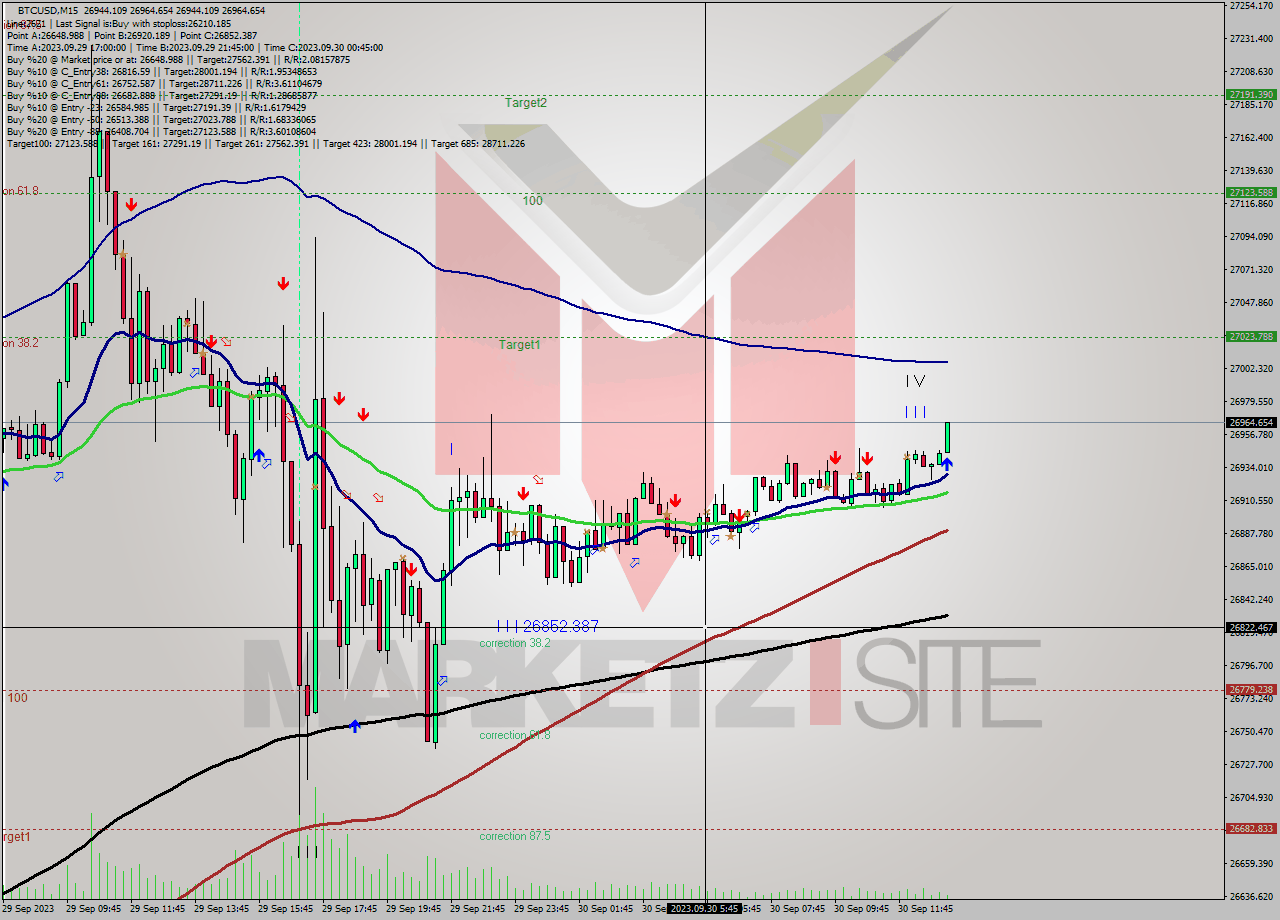This screenshot has height=920, width=1280.
Task: Click the green 100 level label
Action: point(532,200)
